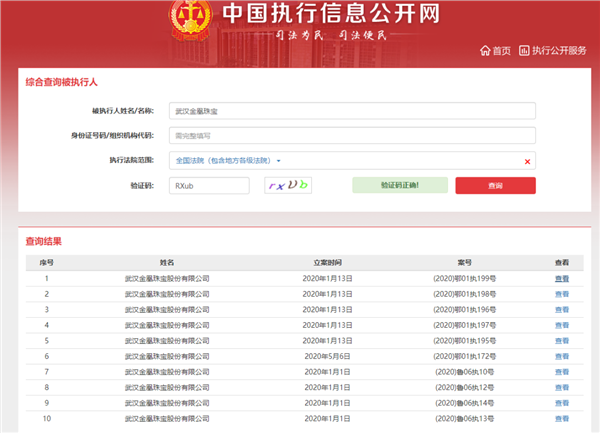
Task: Click the green 验证码正确 status button
Action: click(x=399, y=185)
